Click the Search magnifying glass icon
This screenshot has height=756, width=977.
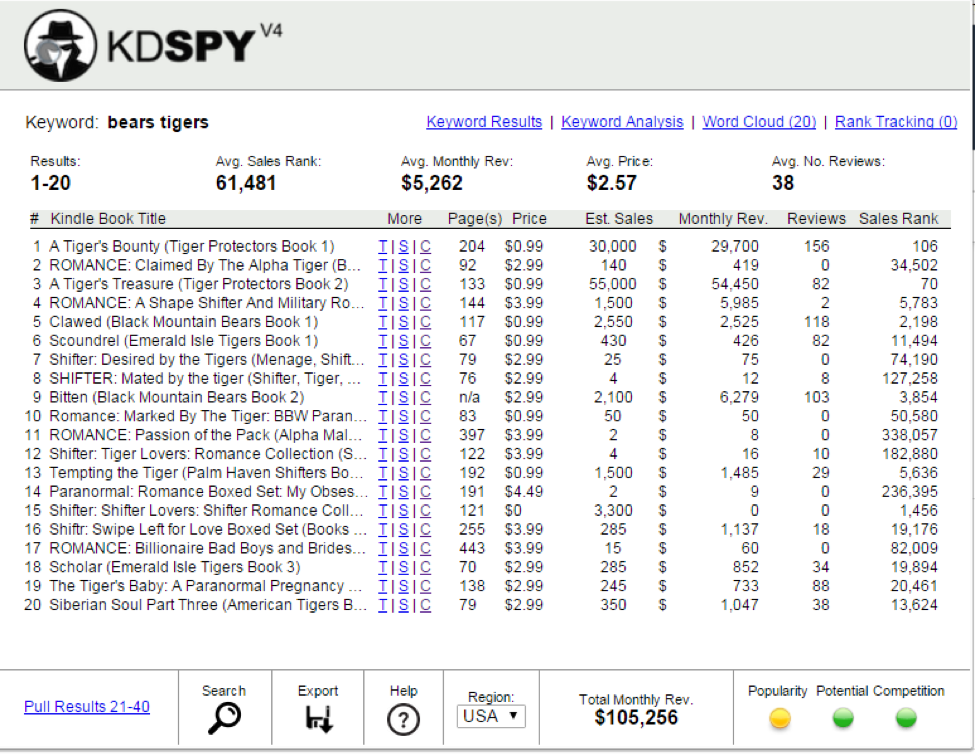coord(224,719)
